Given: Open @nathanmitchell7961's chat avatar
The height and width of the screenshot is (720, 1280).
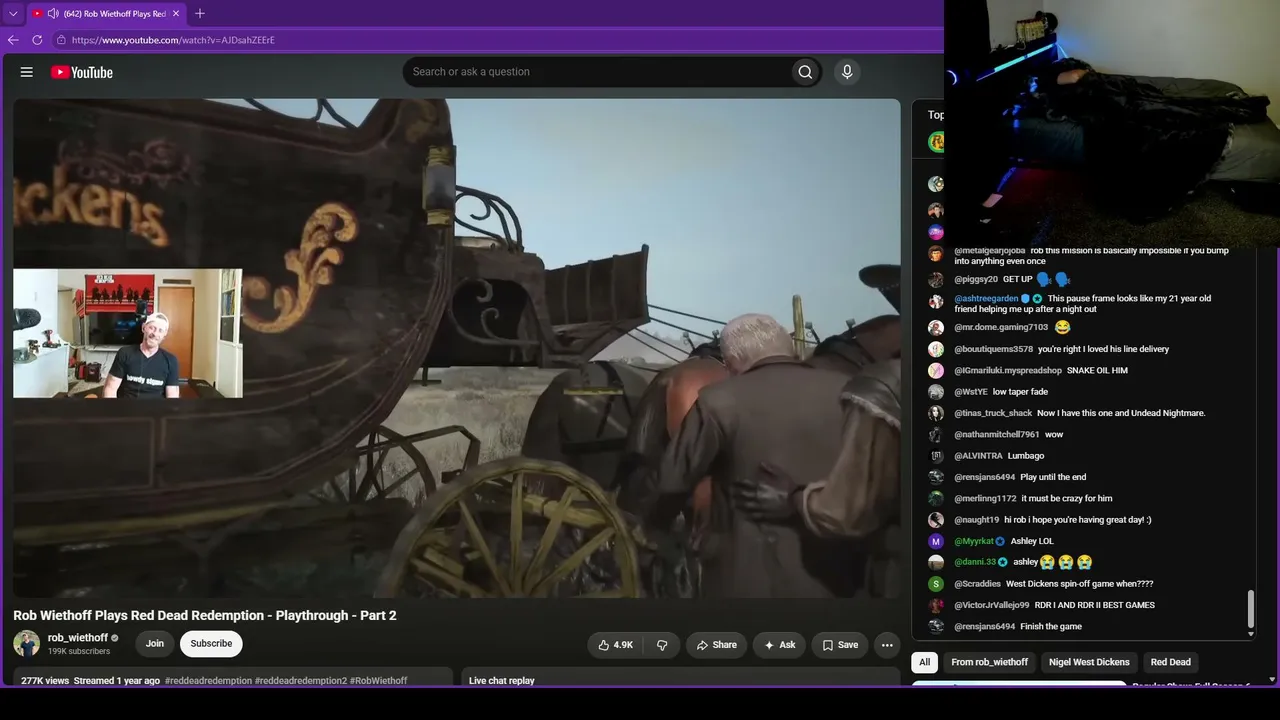Looking at the screenshot, I should [x=936, y=435].
